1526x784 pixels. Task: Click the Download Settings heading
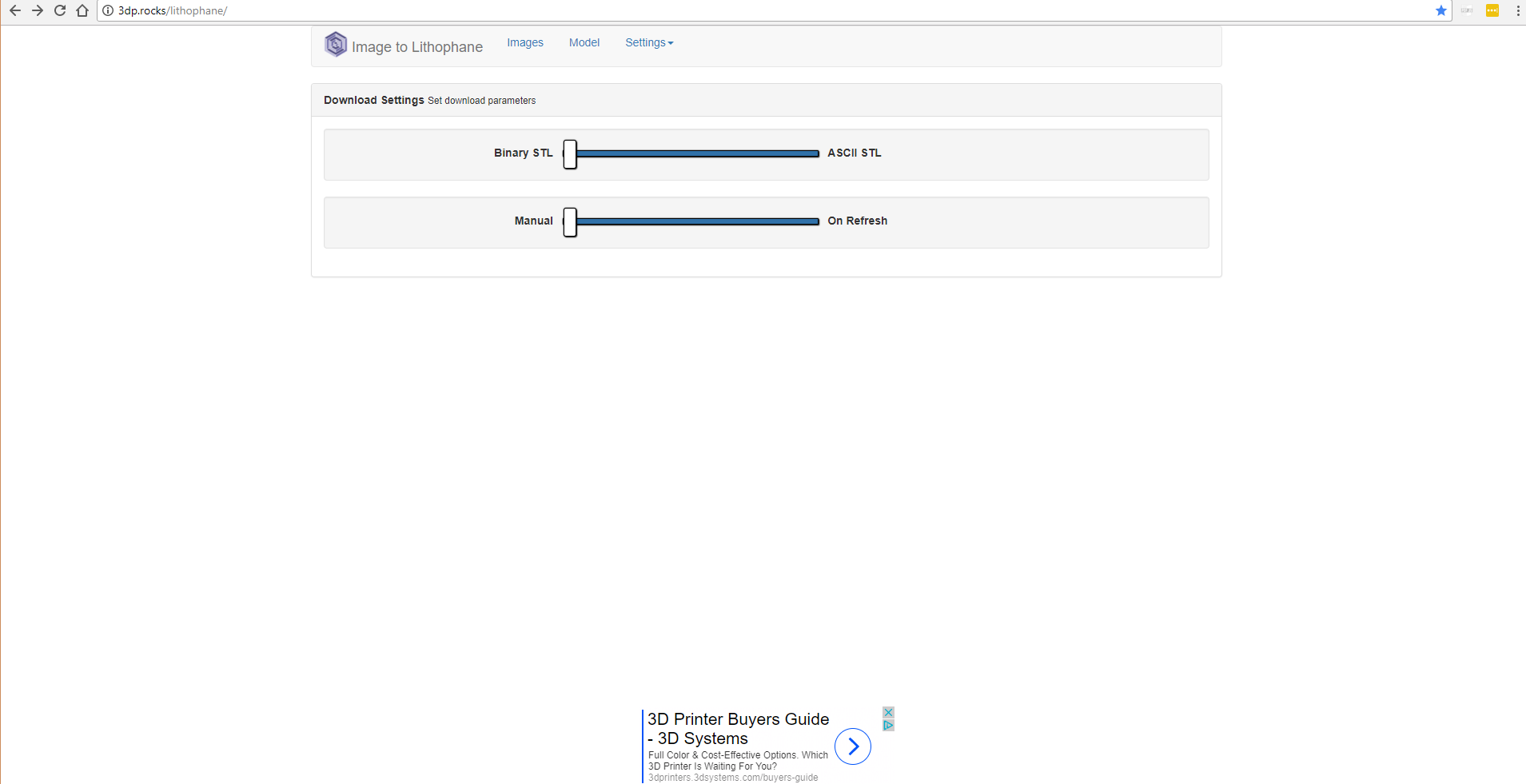point(374,100)
